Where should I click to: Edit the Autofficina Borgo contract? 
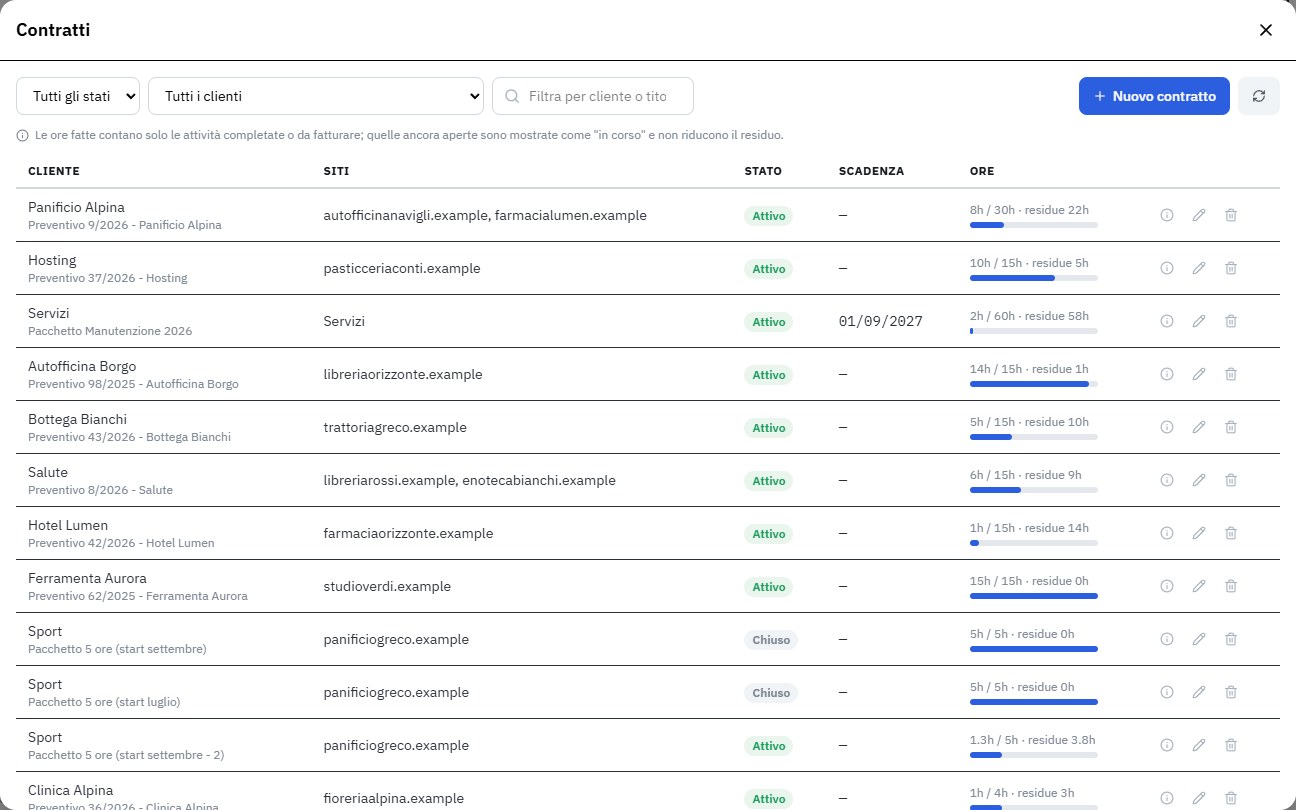1199,374
